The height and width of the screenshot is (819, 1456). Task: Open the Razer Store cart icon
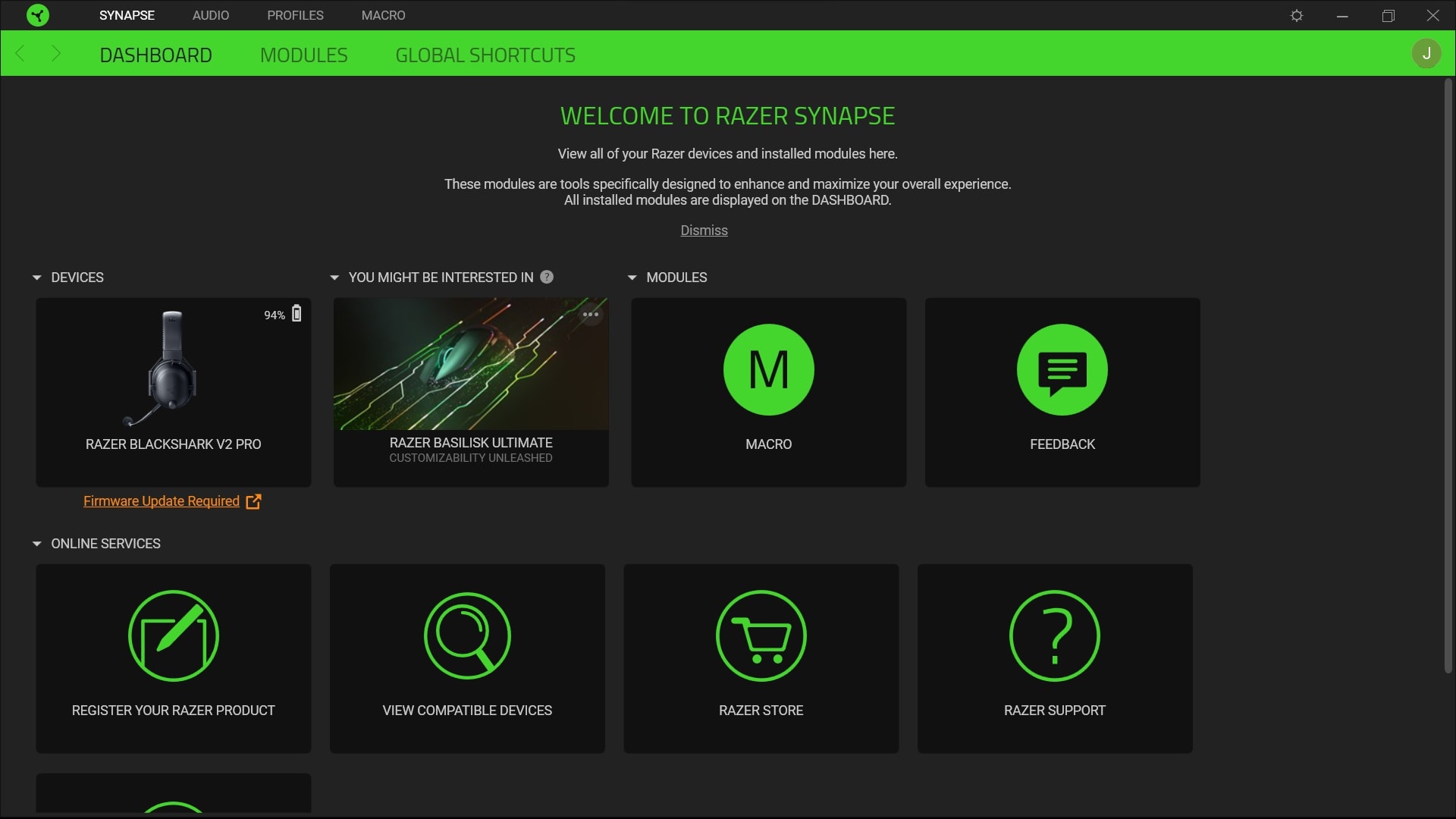point(761,636)
